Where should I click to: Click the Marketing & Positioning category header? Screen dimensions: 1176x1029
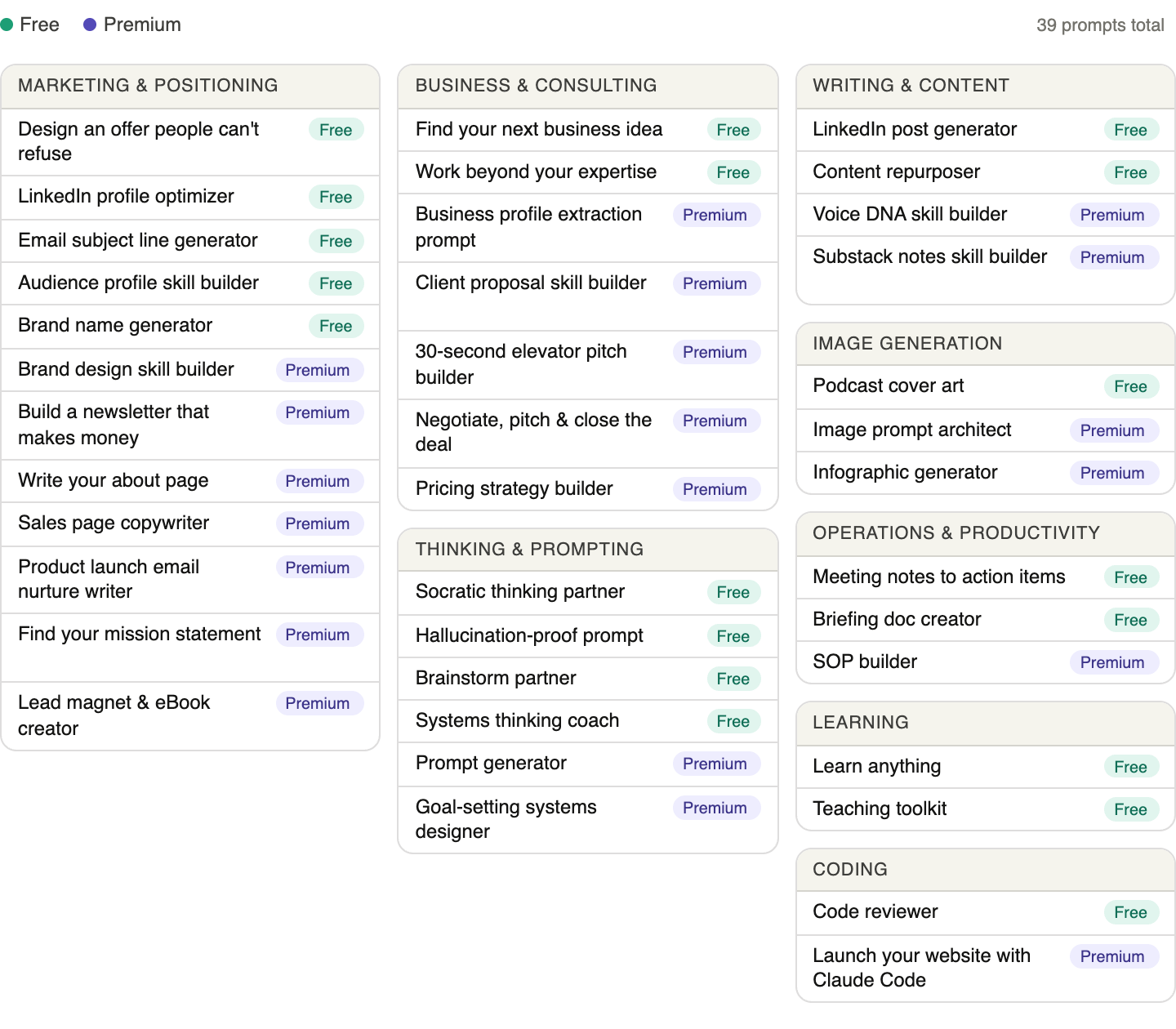click(x=190, y=86)
